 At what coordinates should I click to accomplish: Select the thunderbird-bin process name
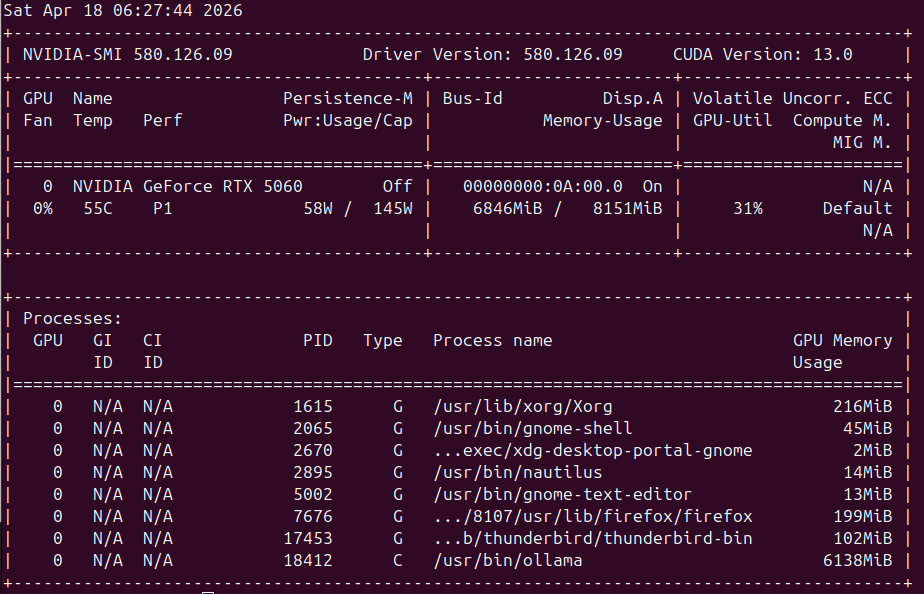[x=592, y=538]
